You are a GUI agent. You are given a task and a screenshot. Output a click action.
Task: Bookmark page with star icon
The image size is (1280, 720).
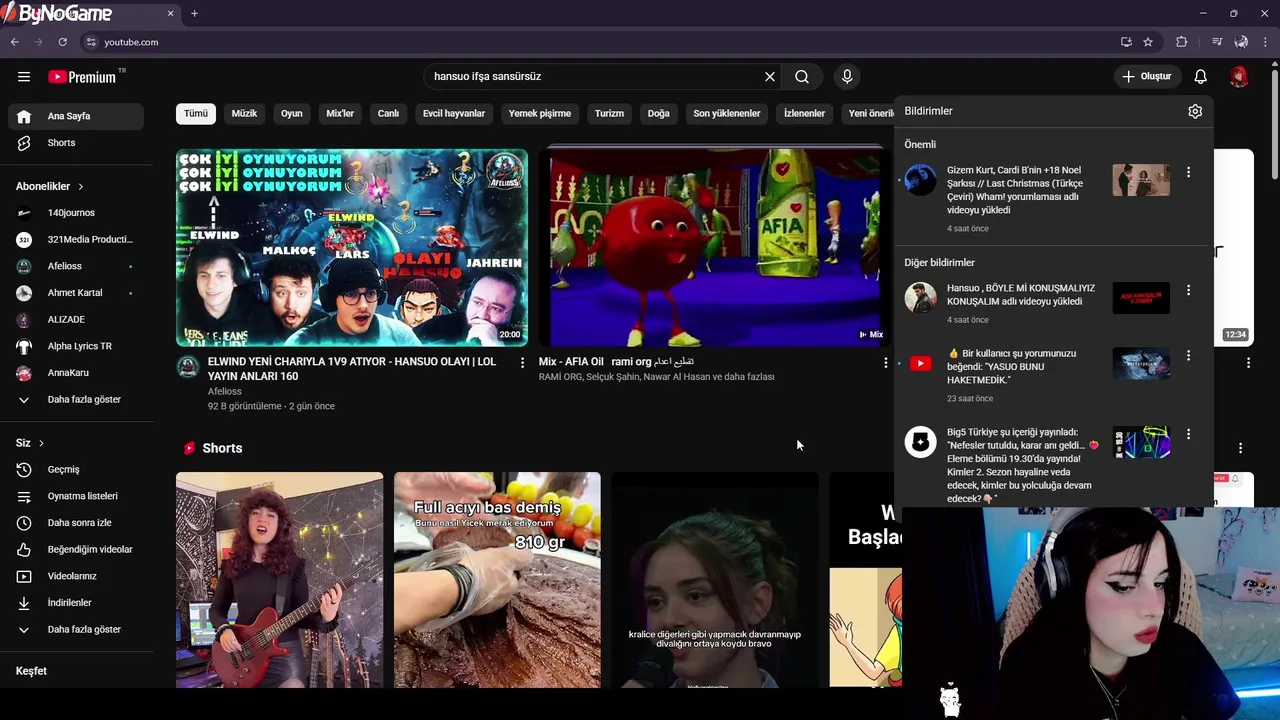click(x=1148, y=42)
